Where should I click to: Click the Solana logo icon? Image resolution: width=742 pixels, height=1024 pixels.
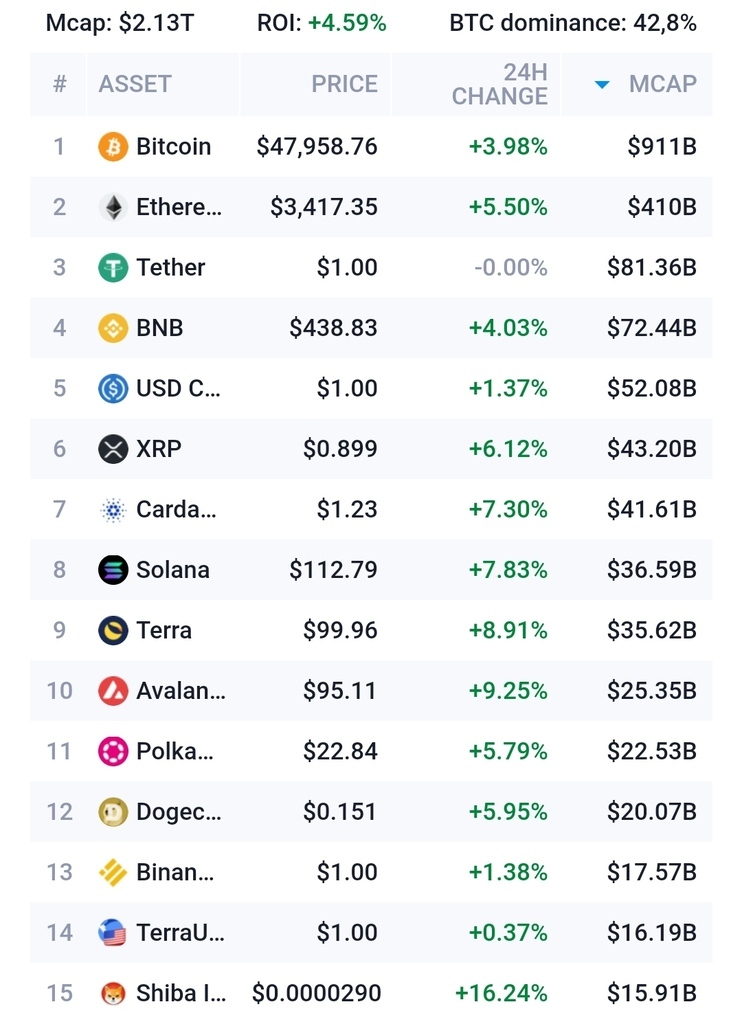tap(113, 570)
